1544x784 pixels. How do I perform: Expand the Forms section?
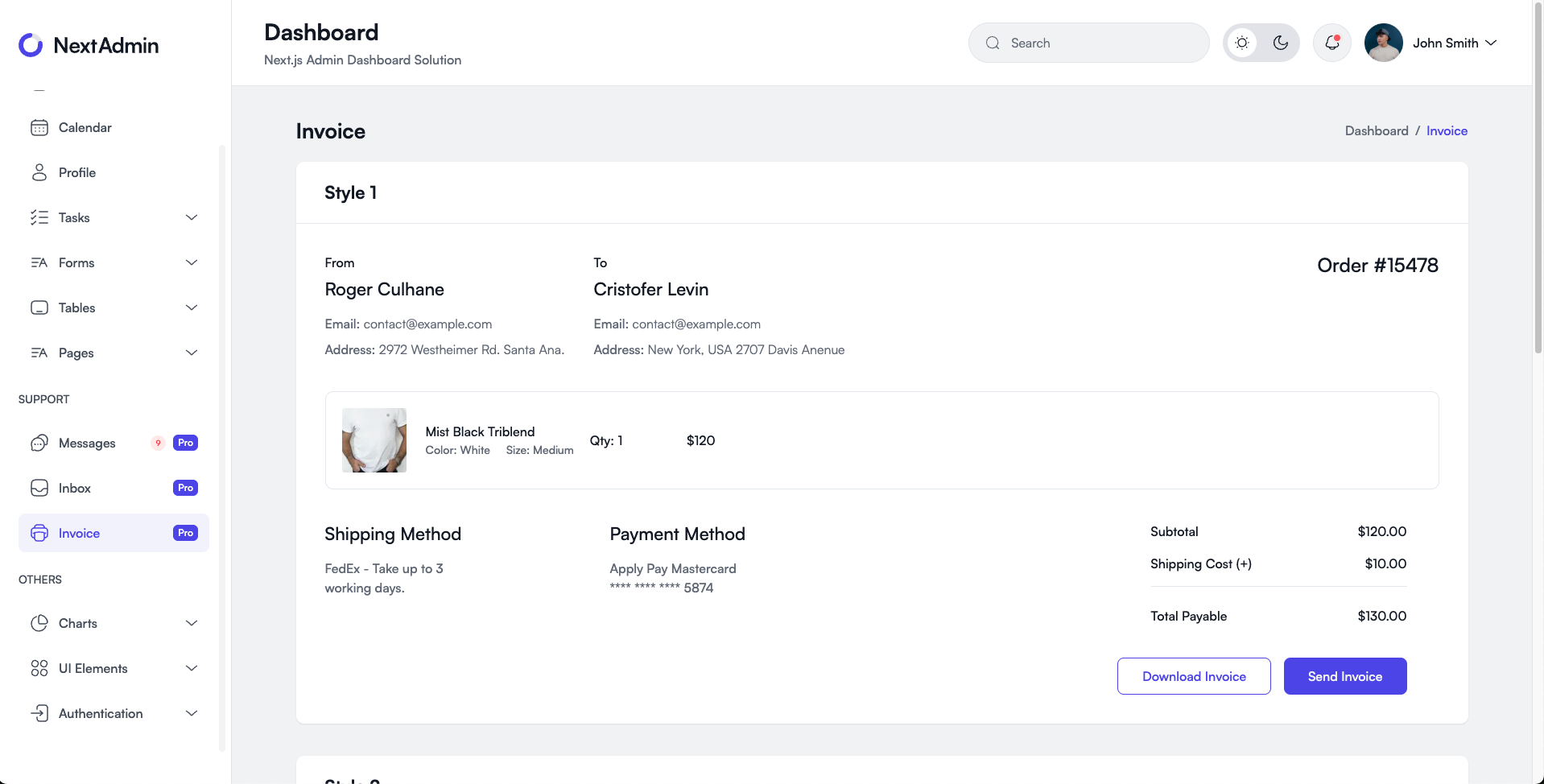(x=192, y=262)
